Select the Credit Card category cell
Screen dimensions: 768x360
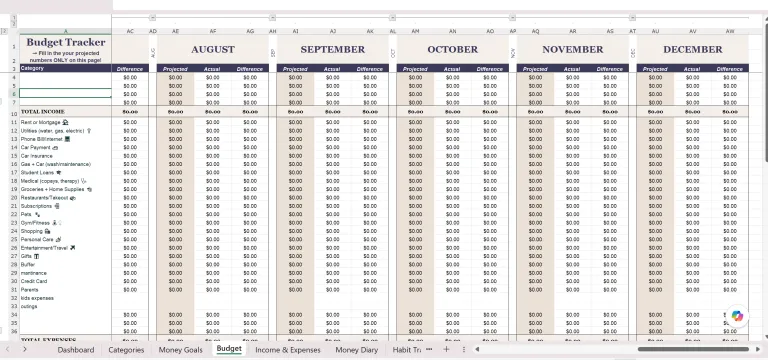click(65, 281)
